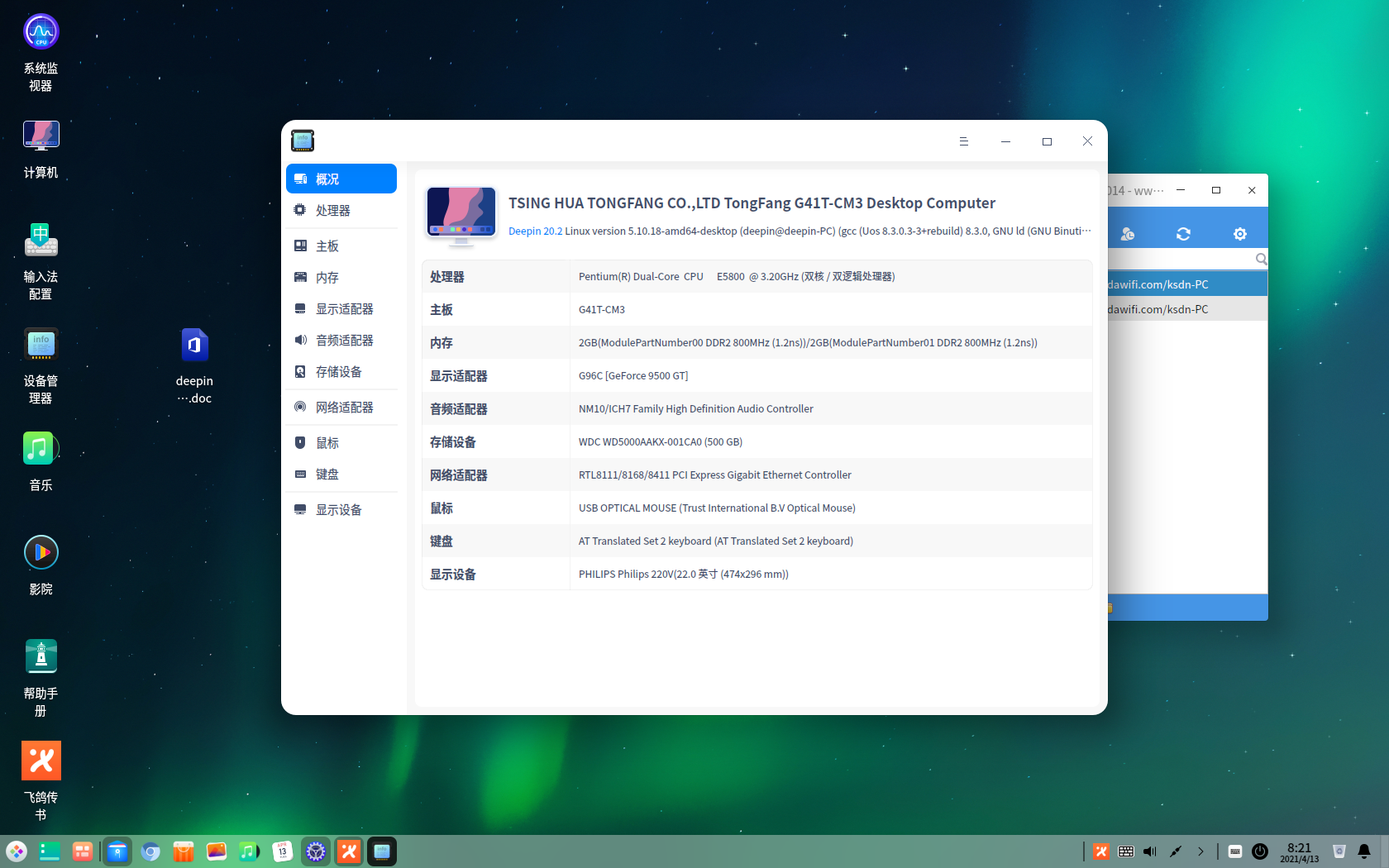Select highlighted dawifi.com/ksdn-PC row
The height and width of the screenshot is (868, 1389).
click(x=1187, y=284)
